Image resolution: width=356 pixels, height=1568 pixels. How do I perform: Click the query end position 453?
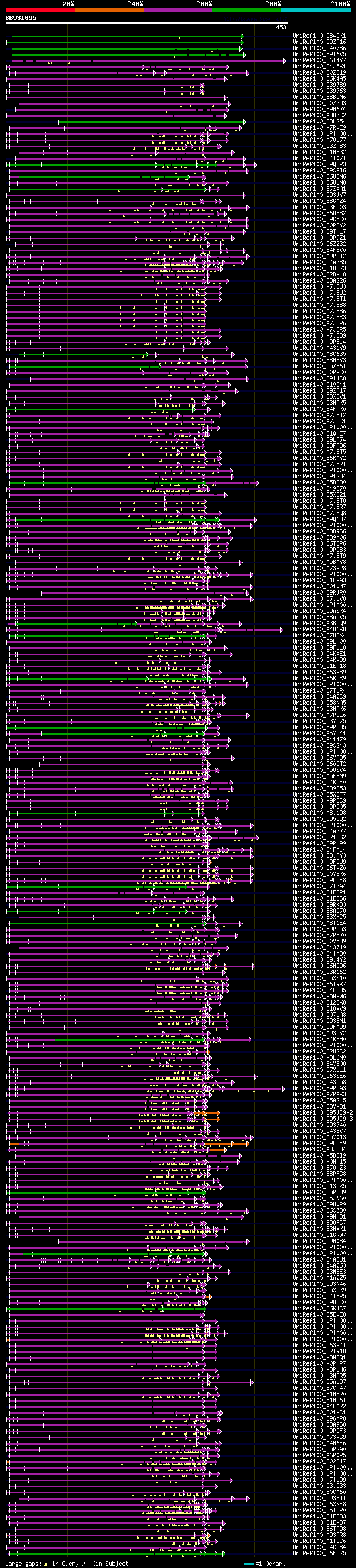(x=280, y=27)
